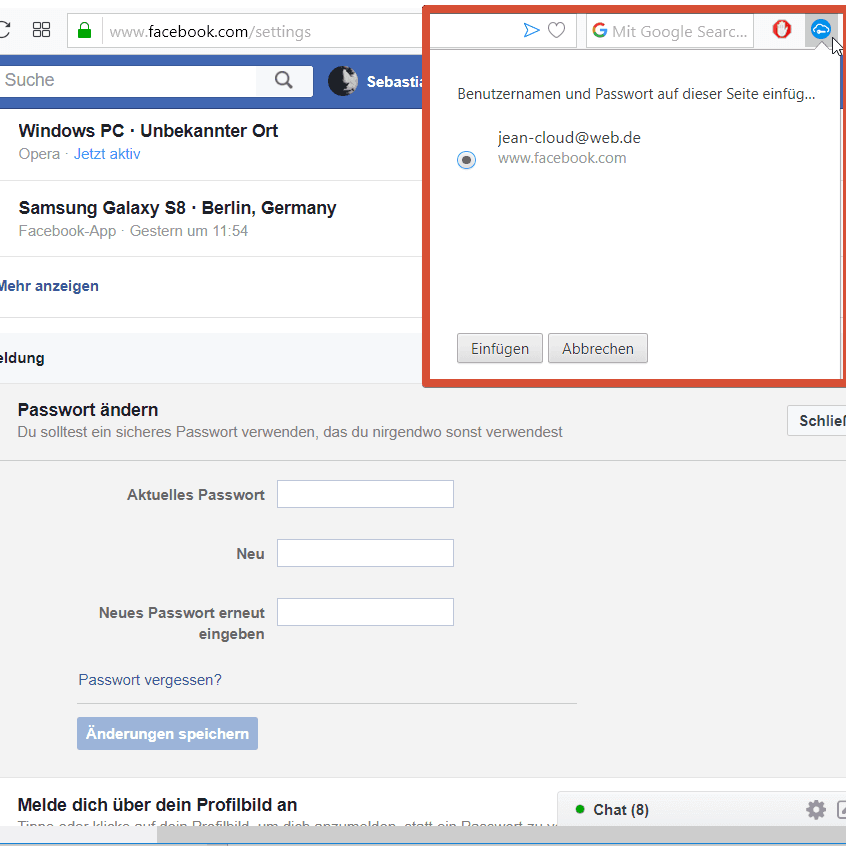Open chat settings gear icon
This screenshot has height=846, width=846.
coord(816,809)
